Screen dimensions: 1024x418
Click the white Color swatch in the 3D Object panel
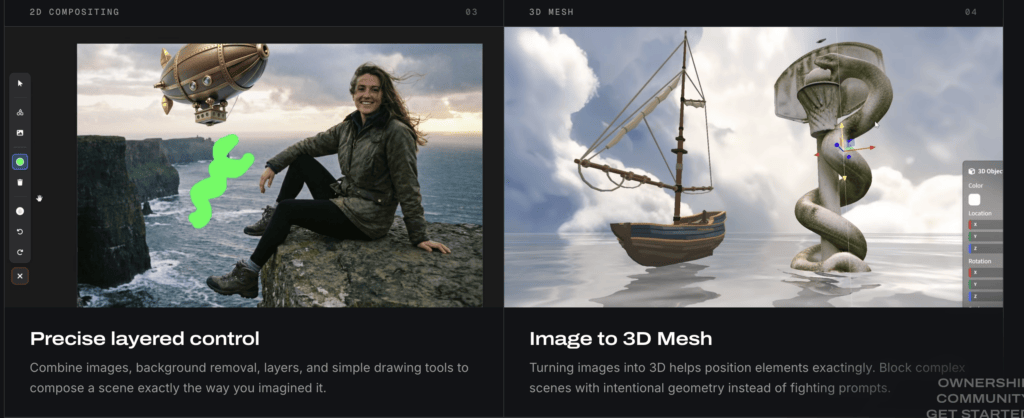pos(974,200)
